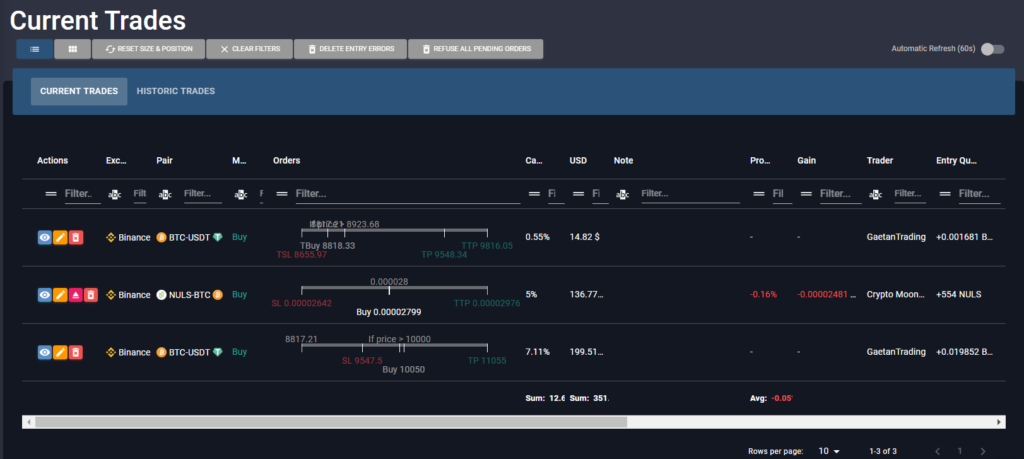
Task: Click the NULS-BTC pair cell
Action: [x=189, y=295]
